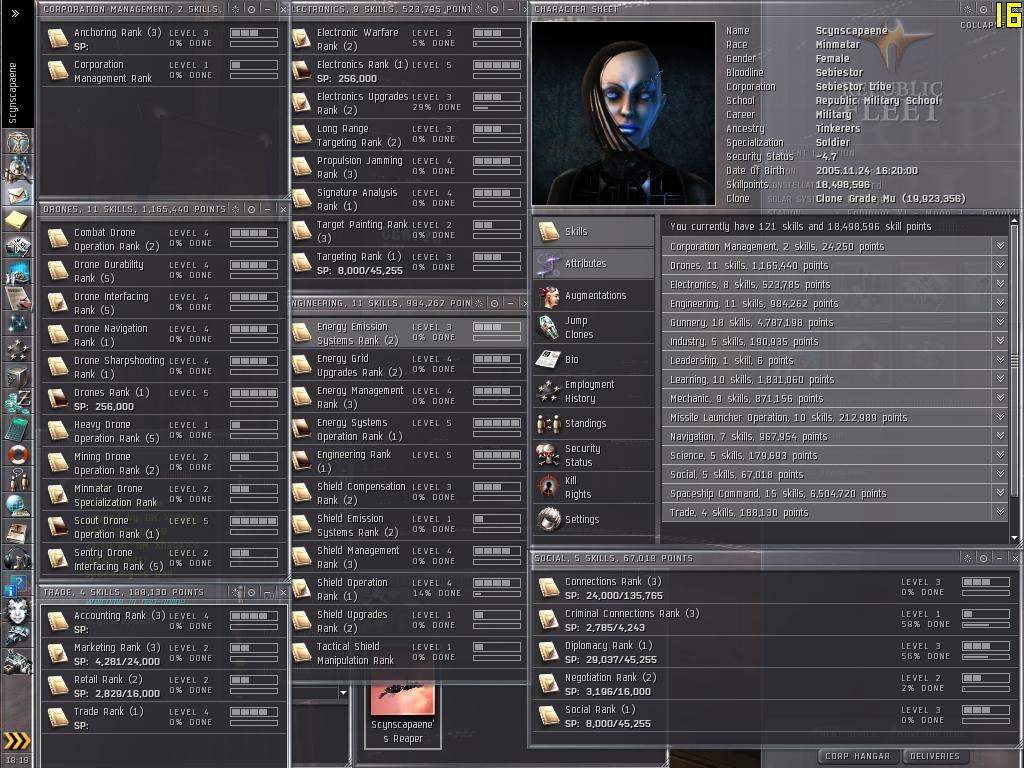Open the headphones jukebox sidebar icon
This screenshot has height=768, width=1024.
point(18,557)
